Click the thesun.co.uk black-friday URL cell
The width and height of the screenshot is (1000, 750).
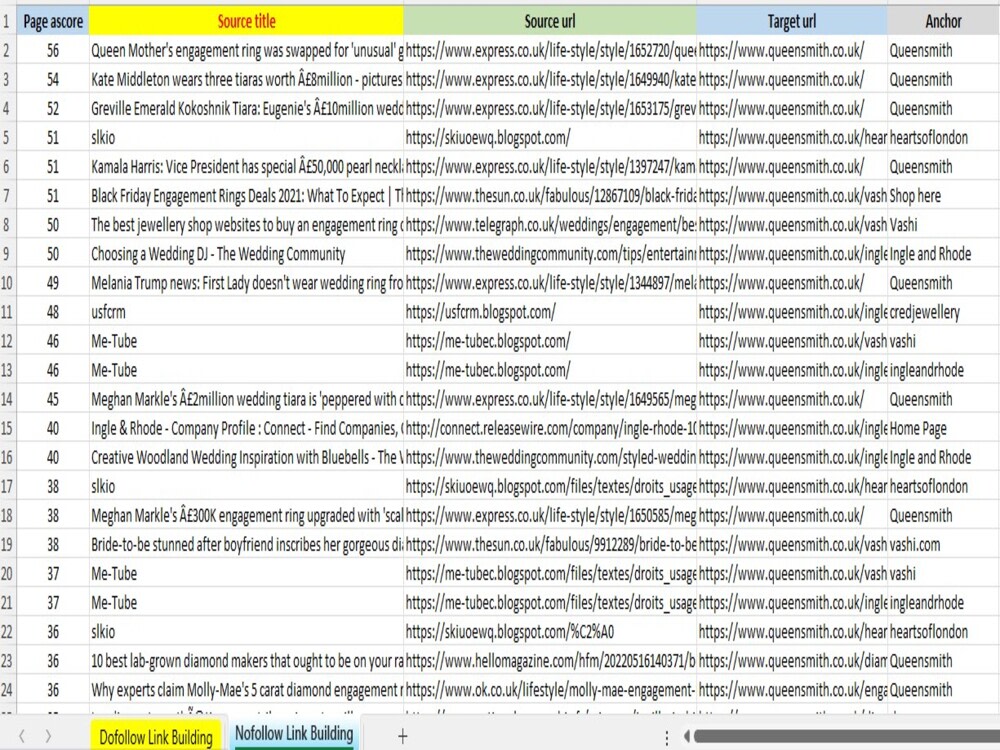tap(550, 196)
